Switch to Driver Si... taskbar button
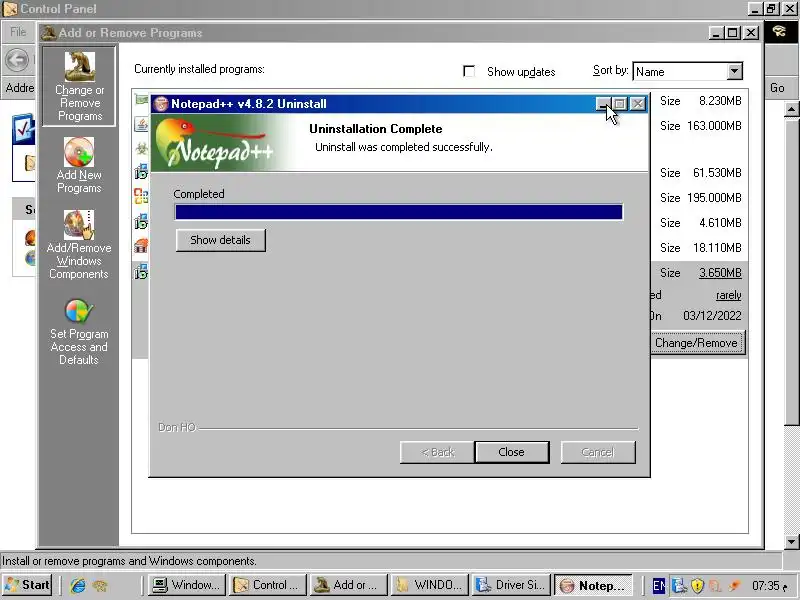The image size is (800, 600). (511, 585)
